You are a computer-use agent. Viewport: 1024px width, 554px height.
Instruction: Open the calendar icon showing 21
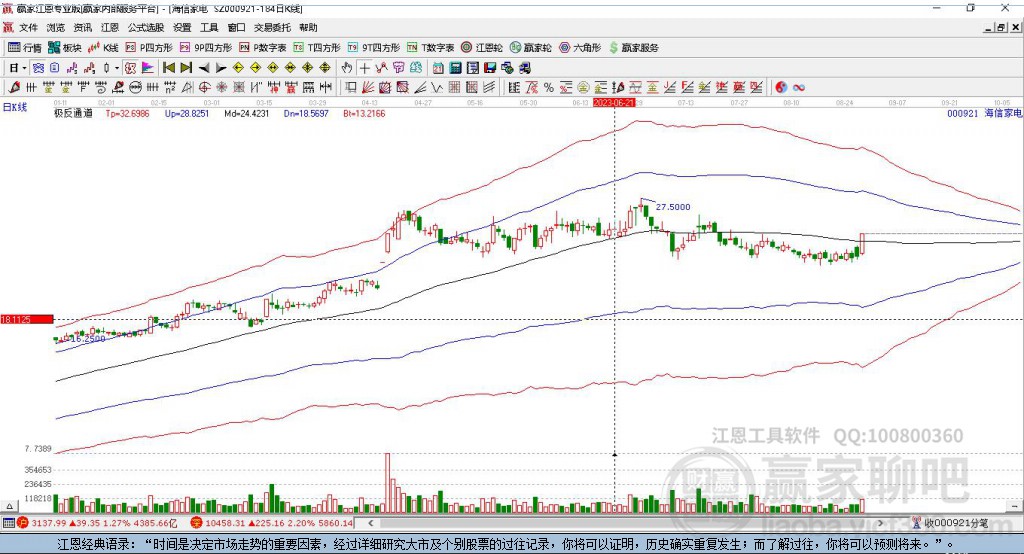(x=438, y=68)
